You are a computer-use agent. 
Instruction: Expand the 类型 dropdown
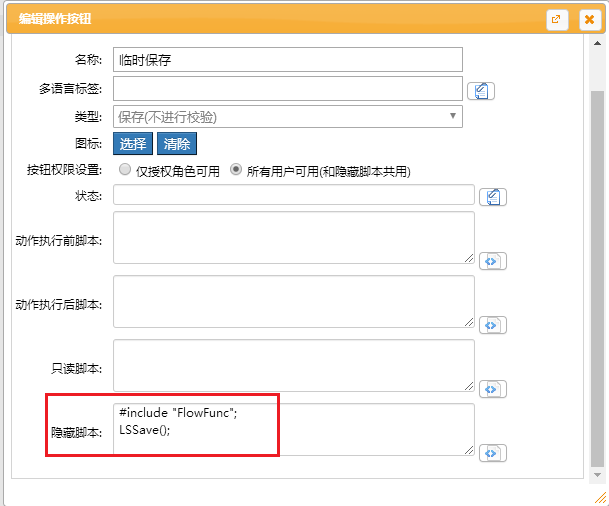click(288, 117)
